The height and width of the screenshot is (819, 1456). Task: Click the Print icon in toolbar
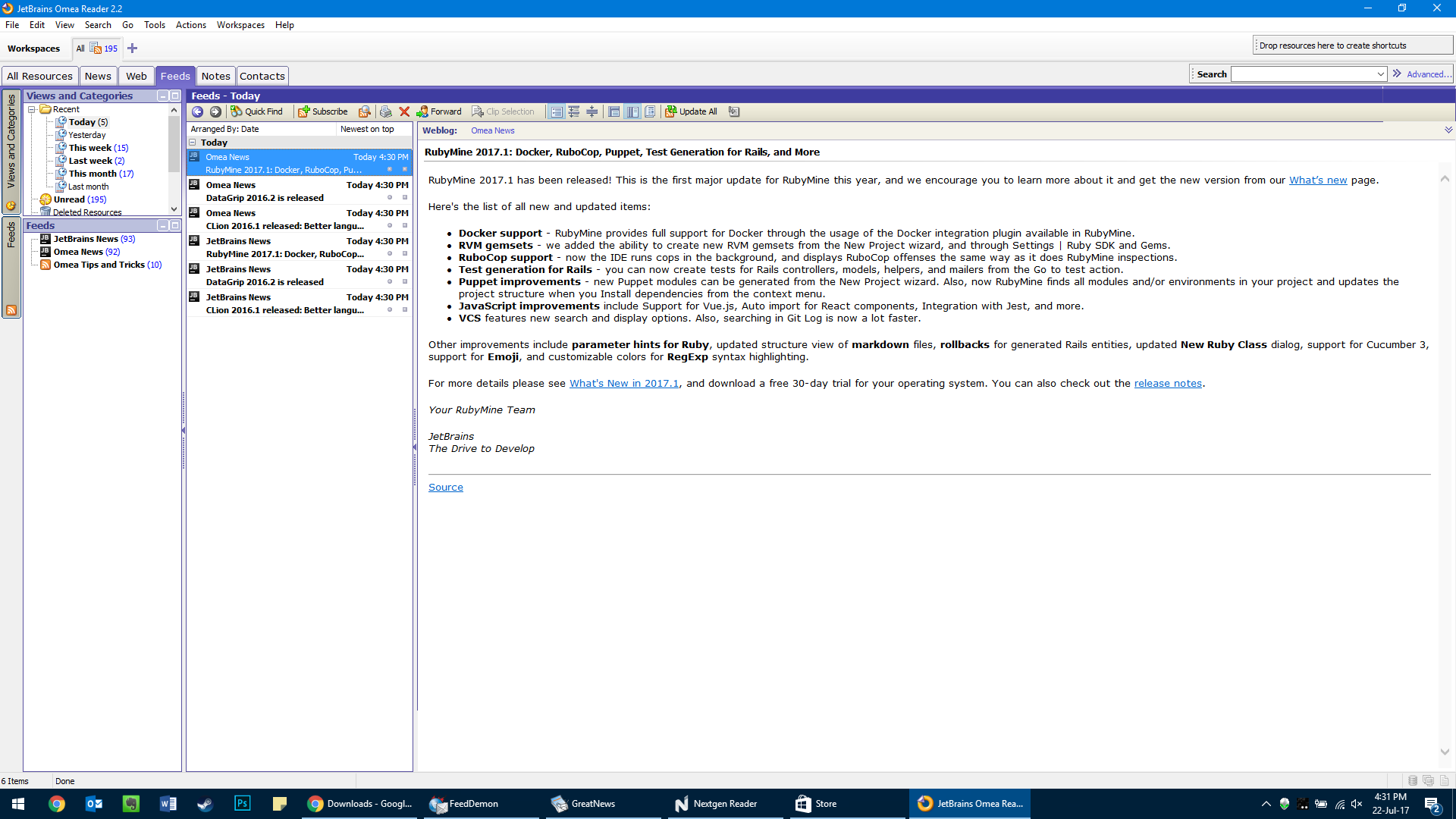pyautogui.click(x=386, y=111)
